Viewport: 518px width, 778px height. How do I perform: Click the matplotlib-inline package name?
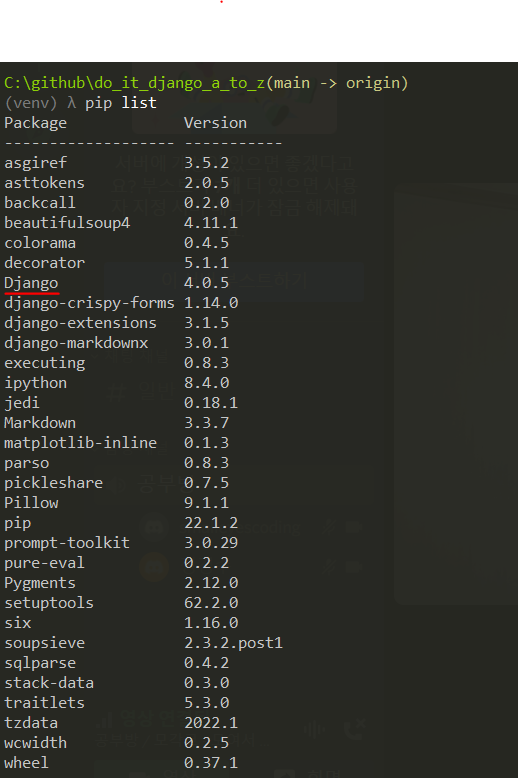[x=80, y=443]
